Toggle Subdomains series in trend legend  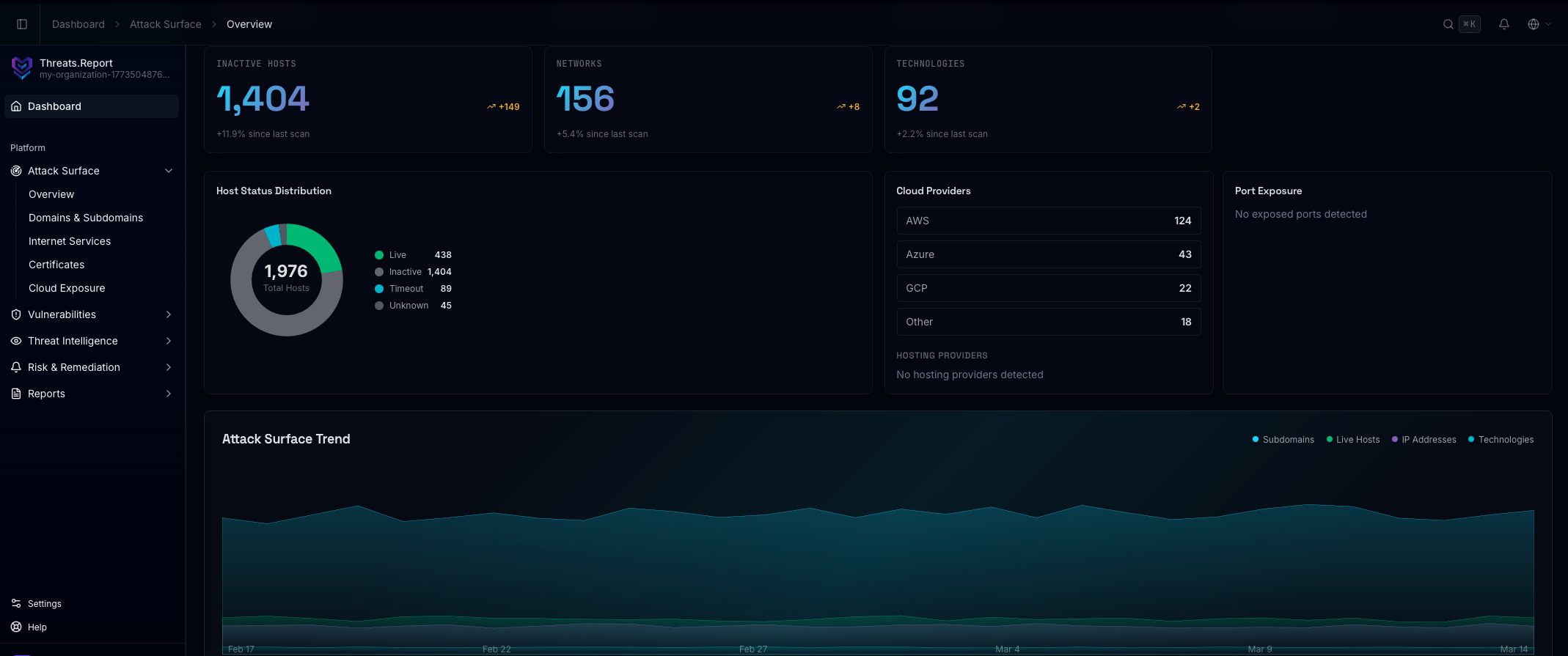pyautogui.click(x=1283, y=440)
